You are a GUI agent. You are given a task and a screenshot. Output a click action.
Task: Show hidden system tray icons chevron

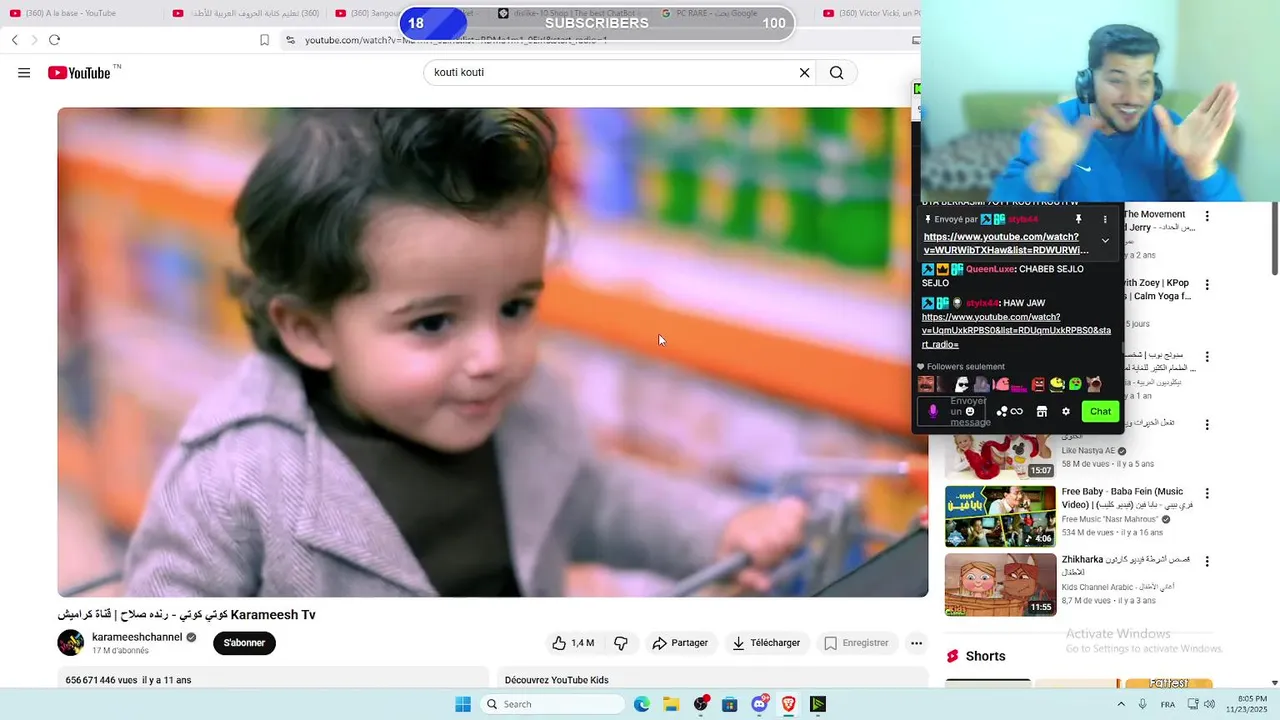point(1121,704)
